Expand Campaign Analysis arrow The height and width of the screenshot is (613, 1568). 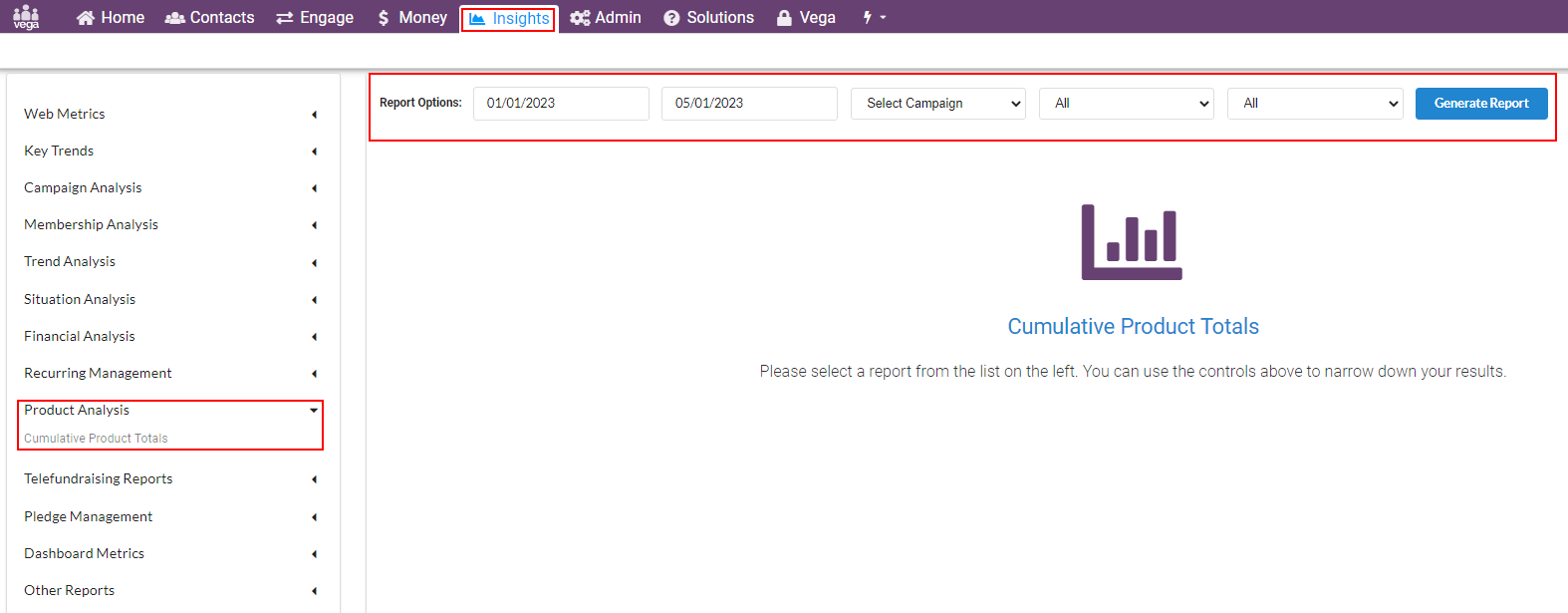pyautogui.click(x=314, y=188)
